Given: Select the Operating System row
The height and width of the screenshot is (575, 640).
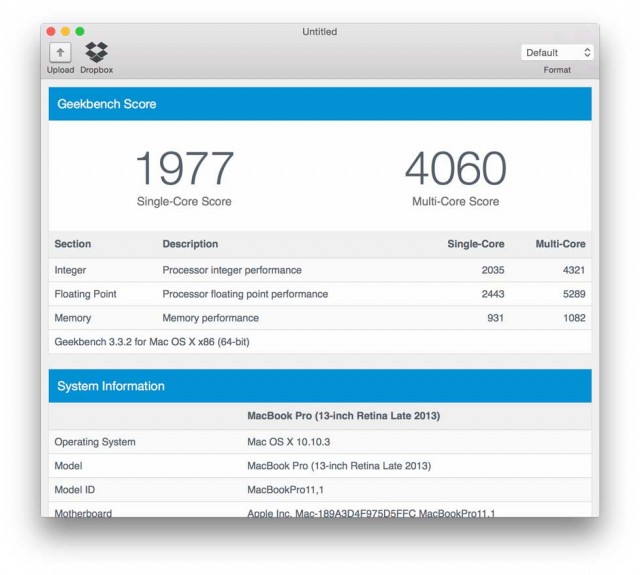Looking at the screenshot, I should click(320, 442).
